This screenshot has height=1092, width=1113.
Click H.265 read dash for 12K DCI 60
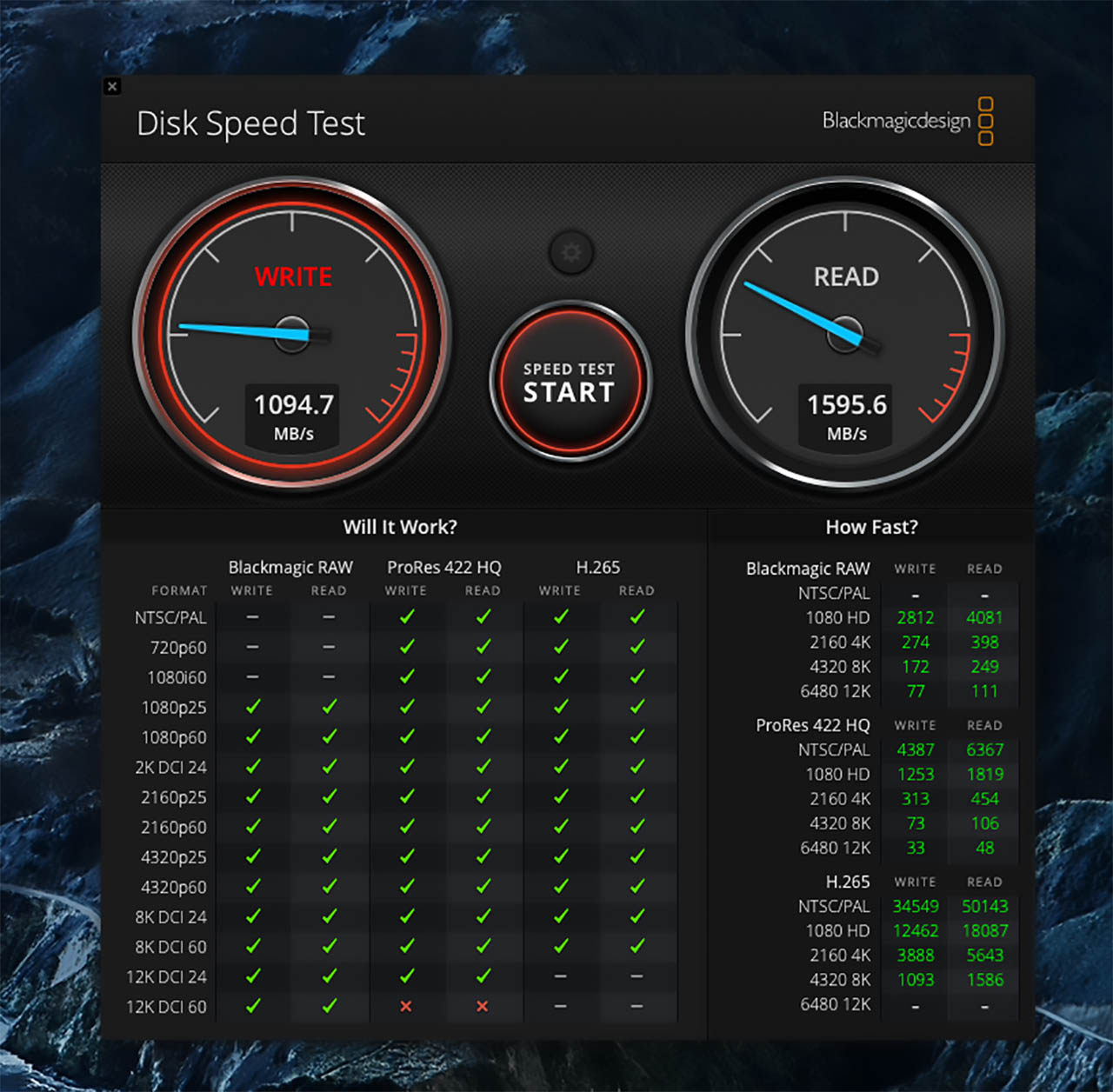click(636, 1006)
